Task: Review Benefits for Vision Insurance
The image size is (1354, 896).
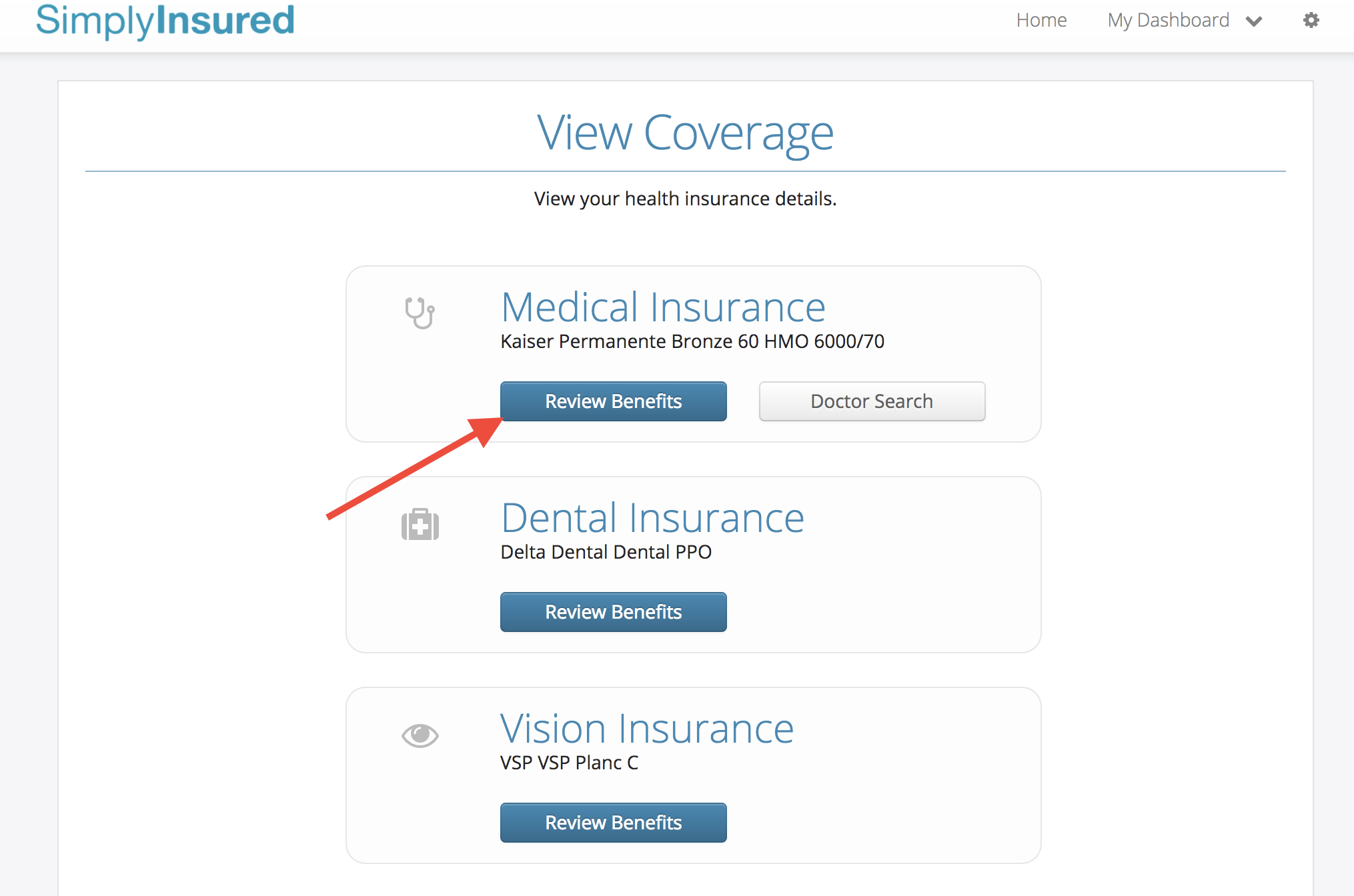Action: [613, 822]
